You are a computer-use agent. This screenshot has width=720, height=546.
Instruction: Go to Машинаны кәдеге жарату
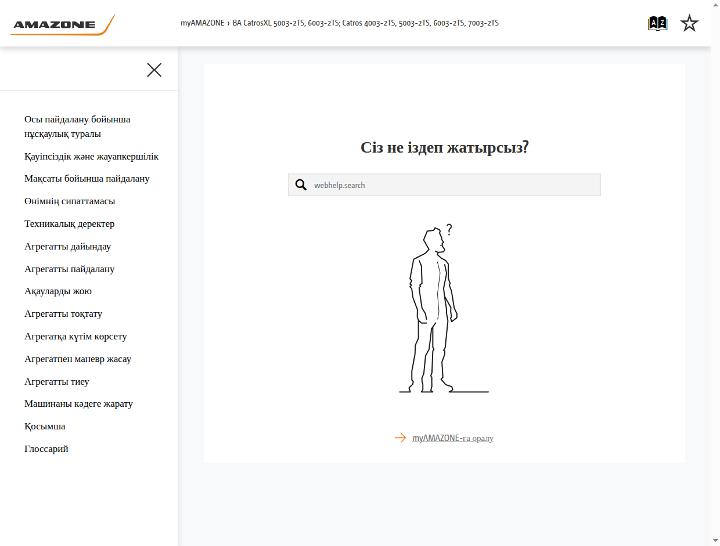(x=79, y=404)
